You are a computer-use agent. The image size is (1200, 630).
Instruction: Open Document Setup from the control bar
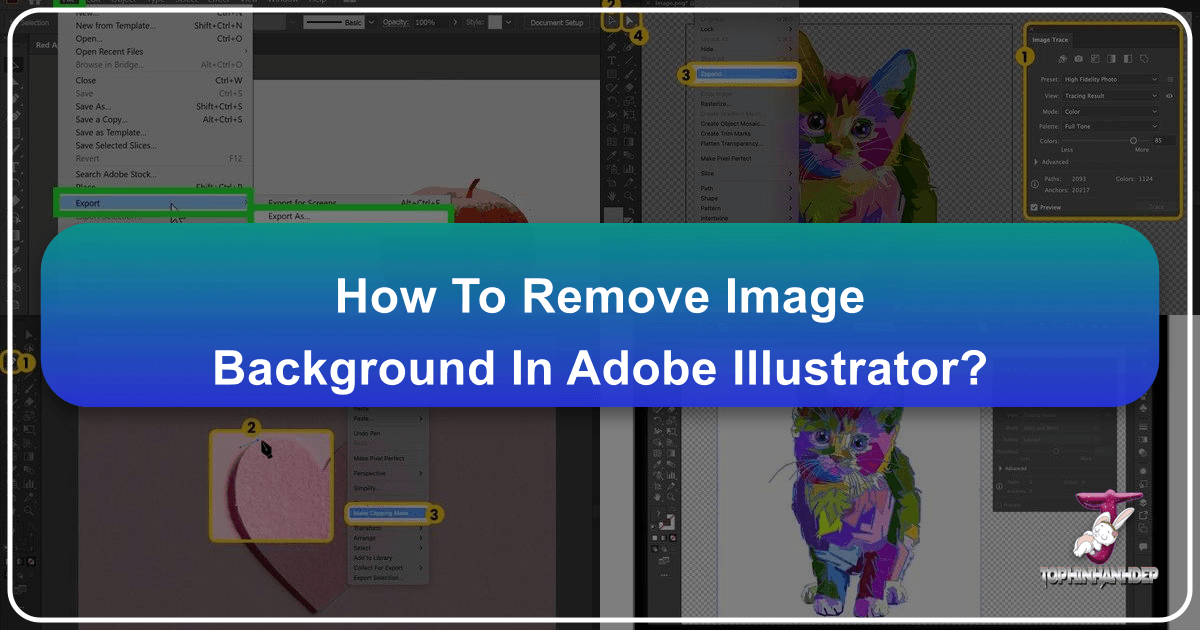[557, 20]
